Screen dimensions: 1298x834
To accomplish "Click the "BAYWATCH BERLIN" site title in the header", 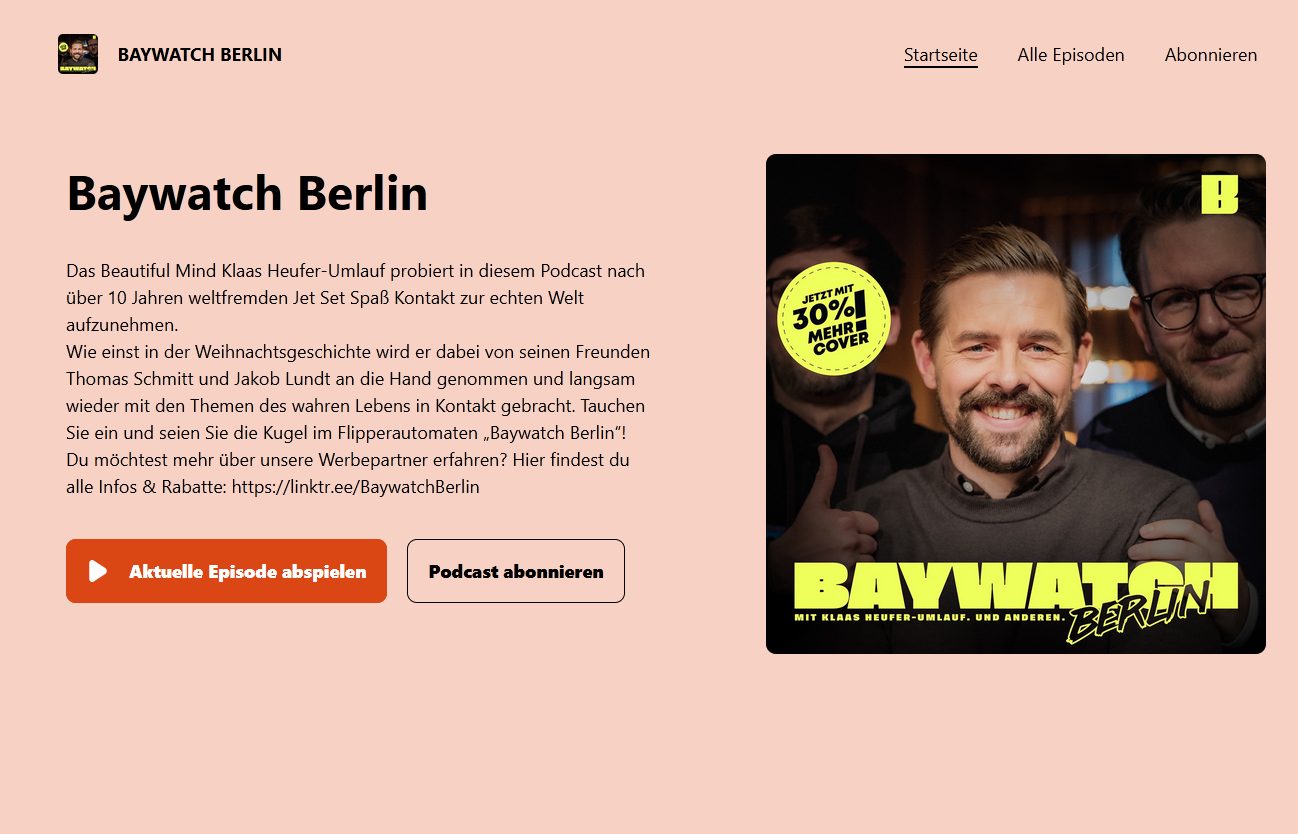I will [x=200, y=55].
